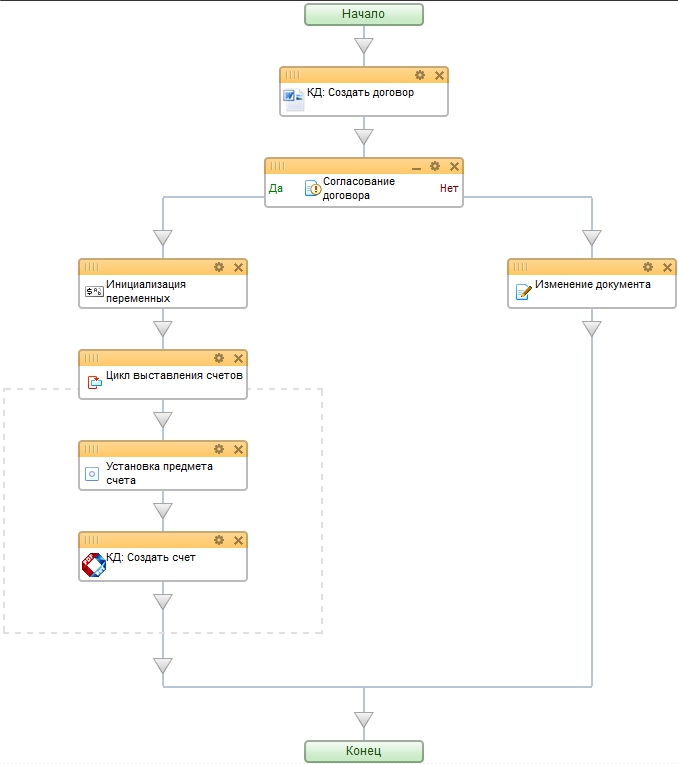
Task: Open settings of 'Инициализация переменных' block
Action: point(219,267)
